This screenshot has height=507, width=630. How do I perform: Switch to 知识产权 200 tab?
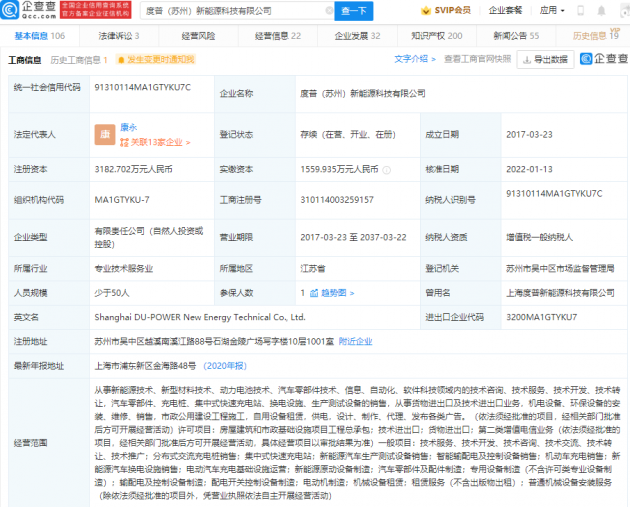point(437,36)
